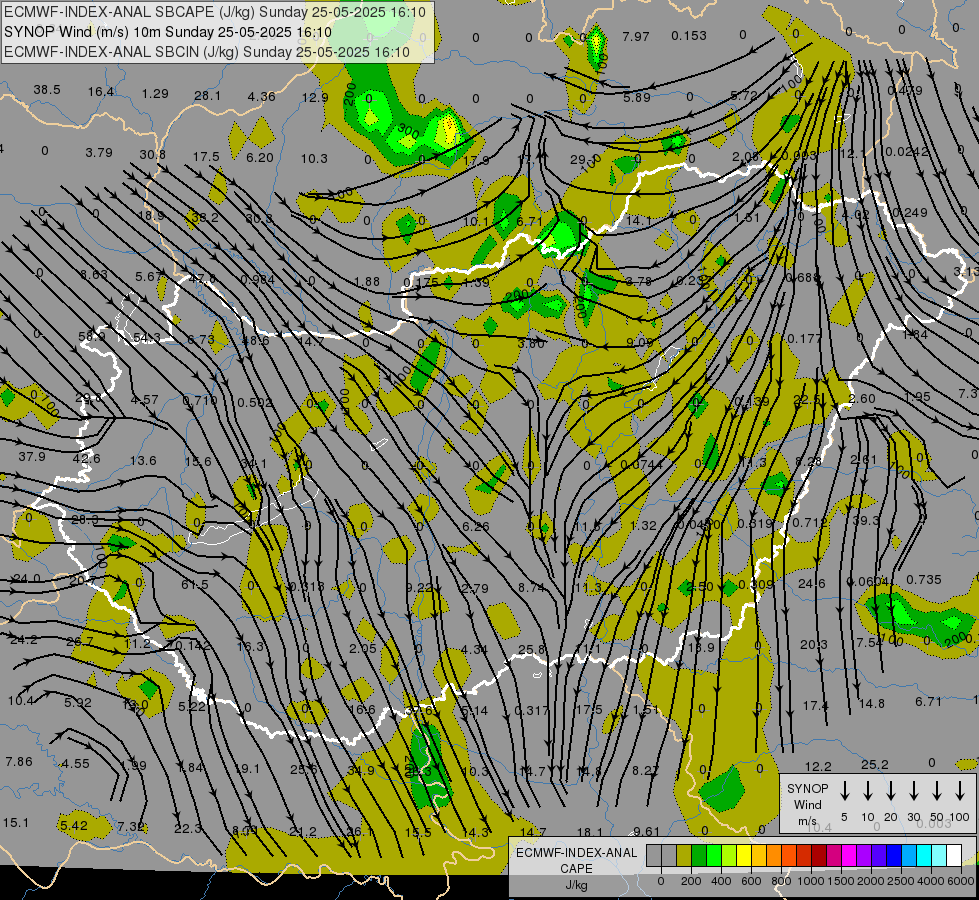The height and width of the screenshot is (900, 979).
Task: Click the 6.20 value on the map
Action: pos(260,158)
